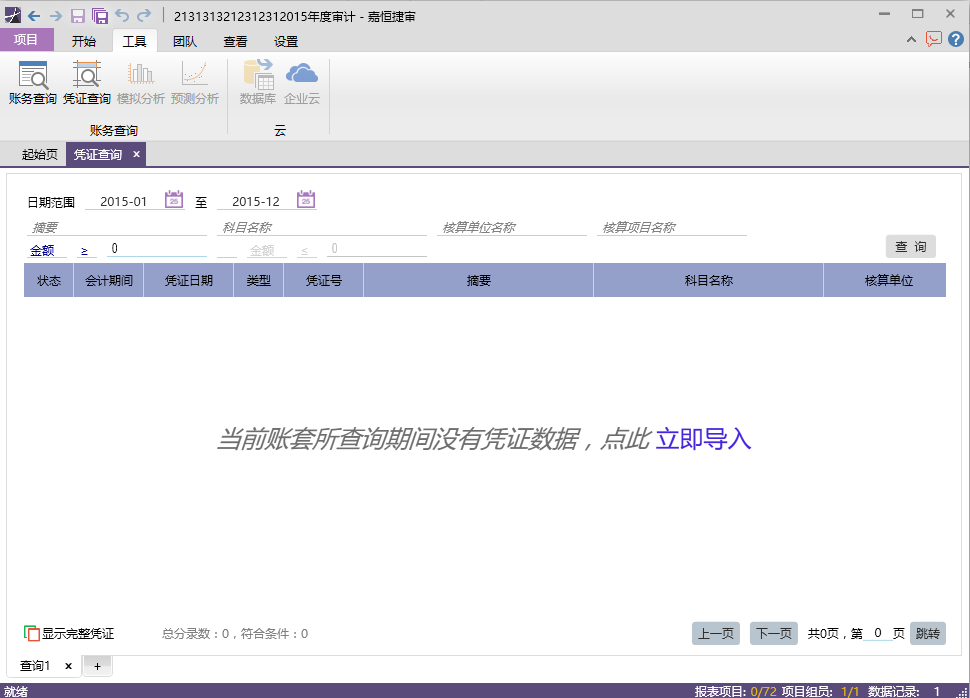Open the 企业云 enterprise cloud tool

302,83
